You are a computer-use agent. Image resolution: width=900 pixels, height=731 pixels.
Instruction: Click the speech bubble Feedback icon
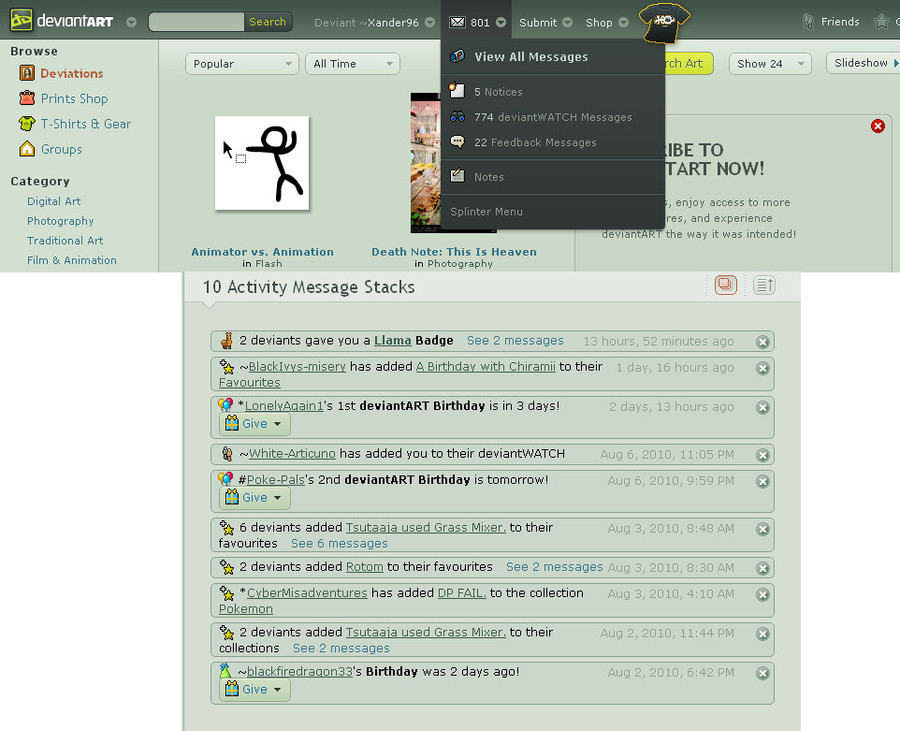pos(457,142)
